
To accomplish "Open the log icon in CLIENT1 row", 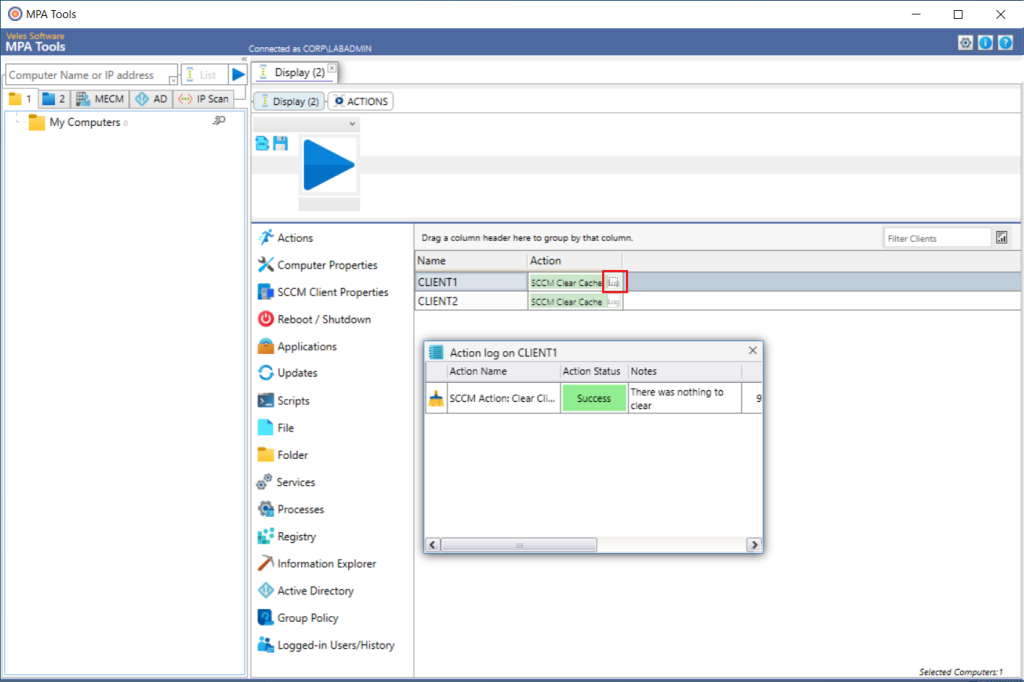I will click(x=614, y=282).
